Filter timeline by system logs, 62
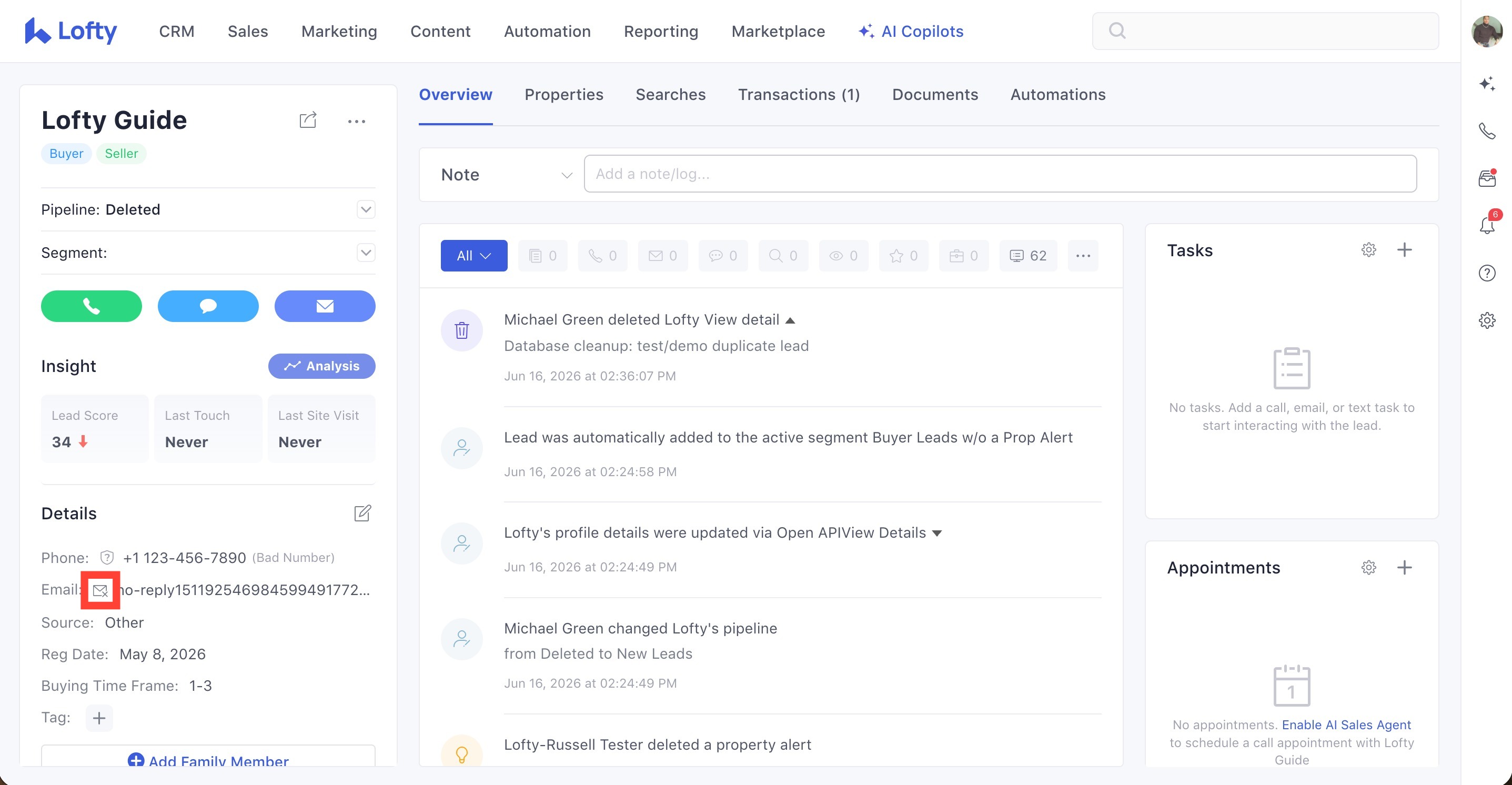The height and width of the screenshot is (785, 1512). (x=1029, y=255)
